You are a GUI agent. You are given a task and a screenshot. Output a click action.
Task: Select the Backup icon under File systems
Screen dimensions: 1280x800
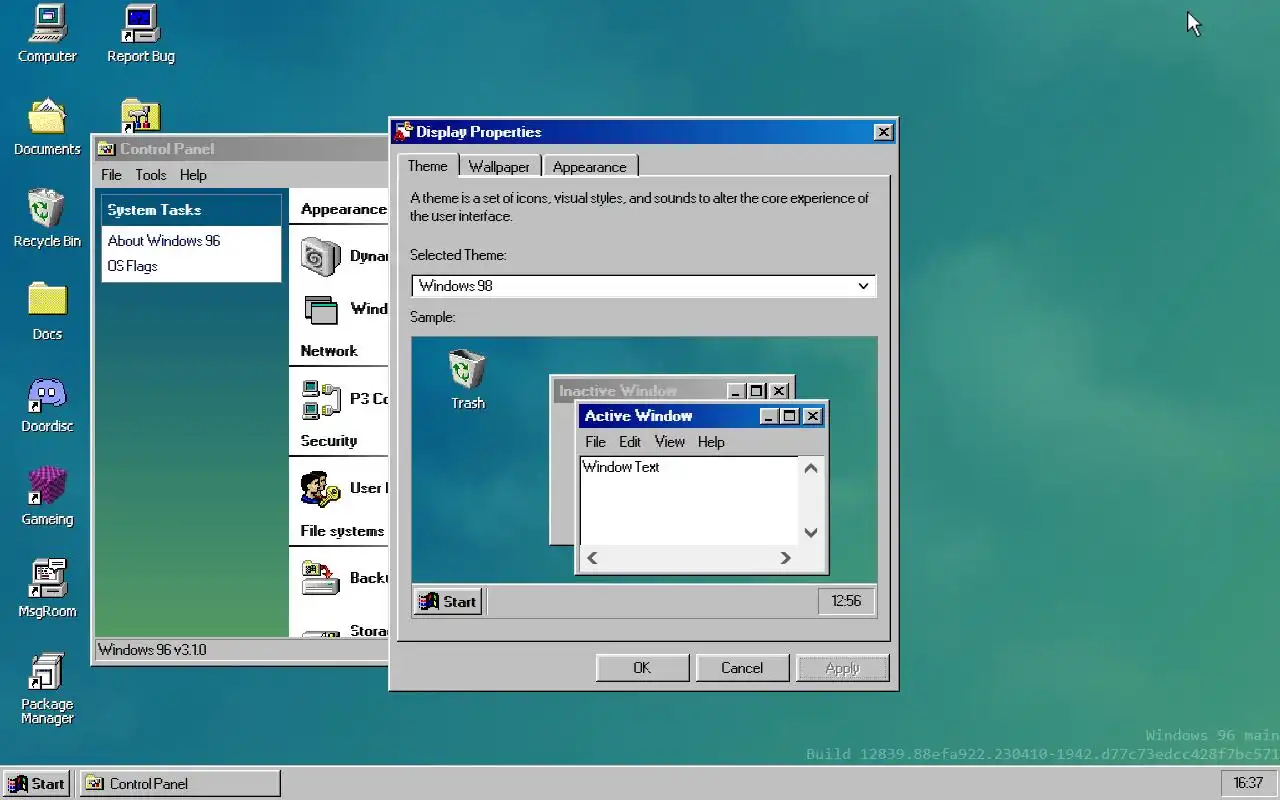[321, 578]
